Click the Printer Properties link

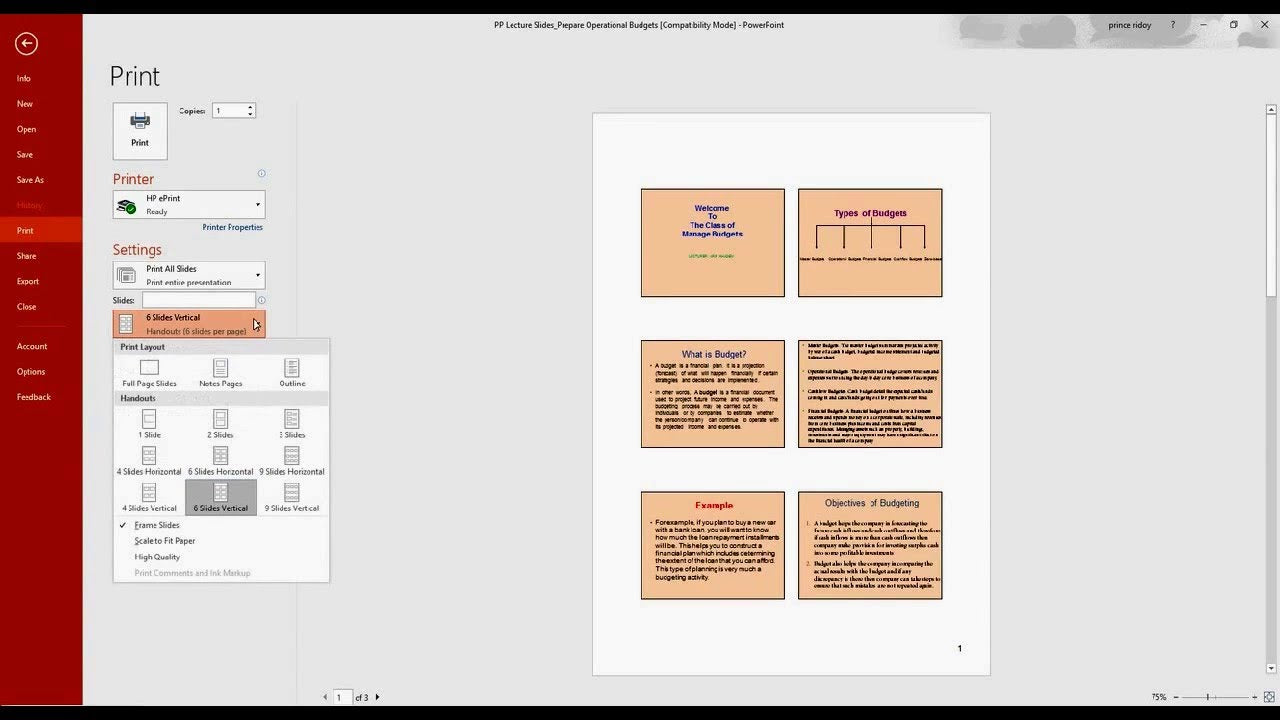point(232,227)
